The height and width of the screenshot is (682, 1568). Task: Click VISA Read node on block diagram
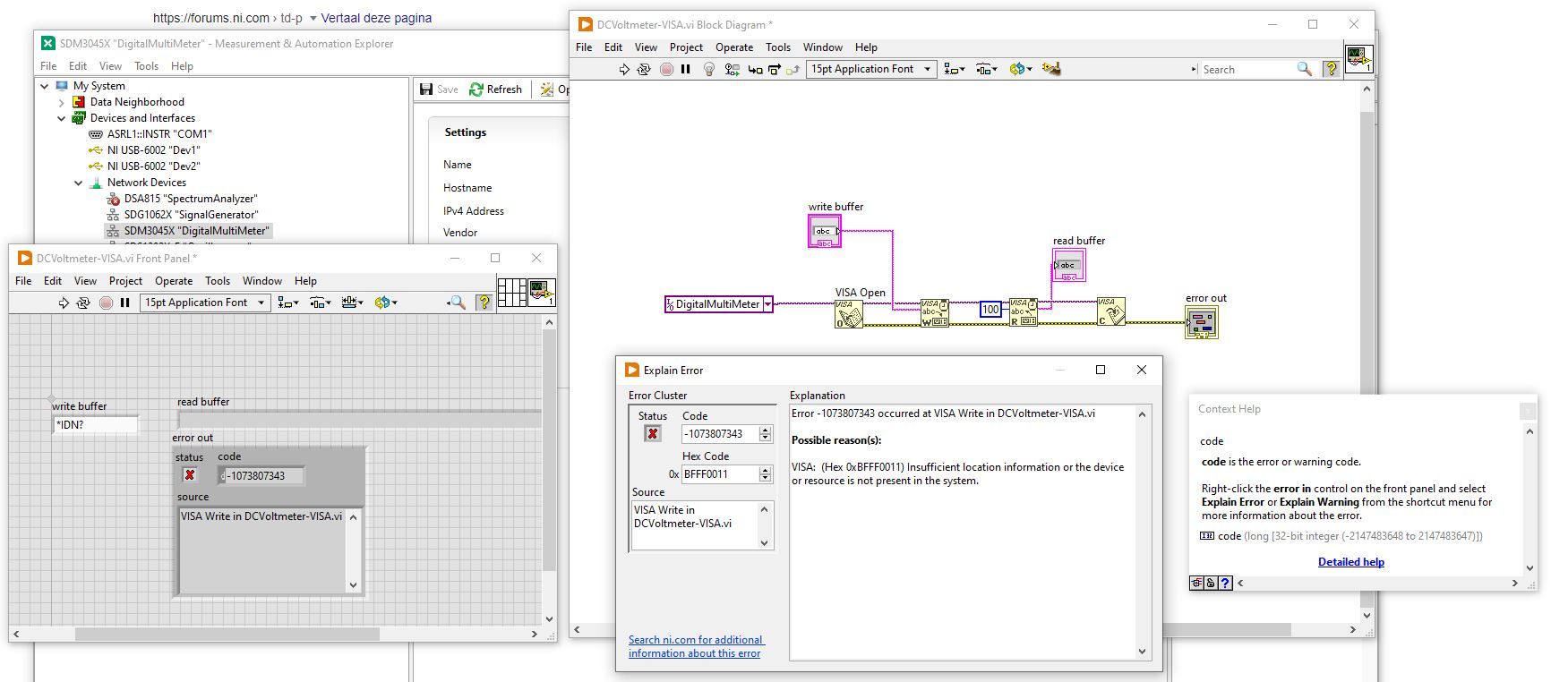[x=1023, y=312]
